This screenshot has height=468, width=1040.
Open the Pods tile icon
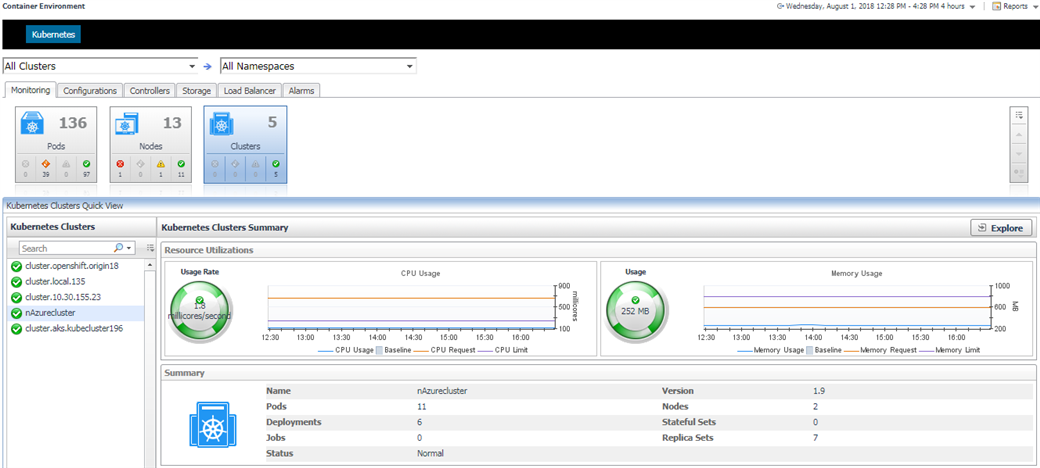pyautogui.click(x=33, y=124)
